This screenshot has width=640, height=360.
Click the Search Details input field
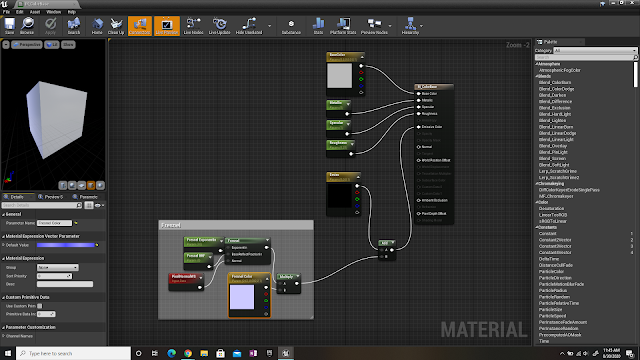pos(42,205)
